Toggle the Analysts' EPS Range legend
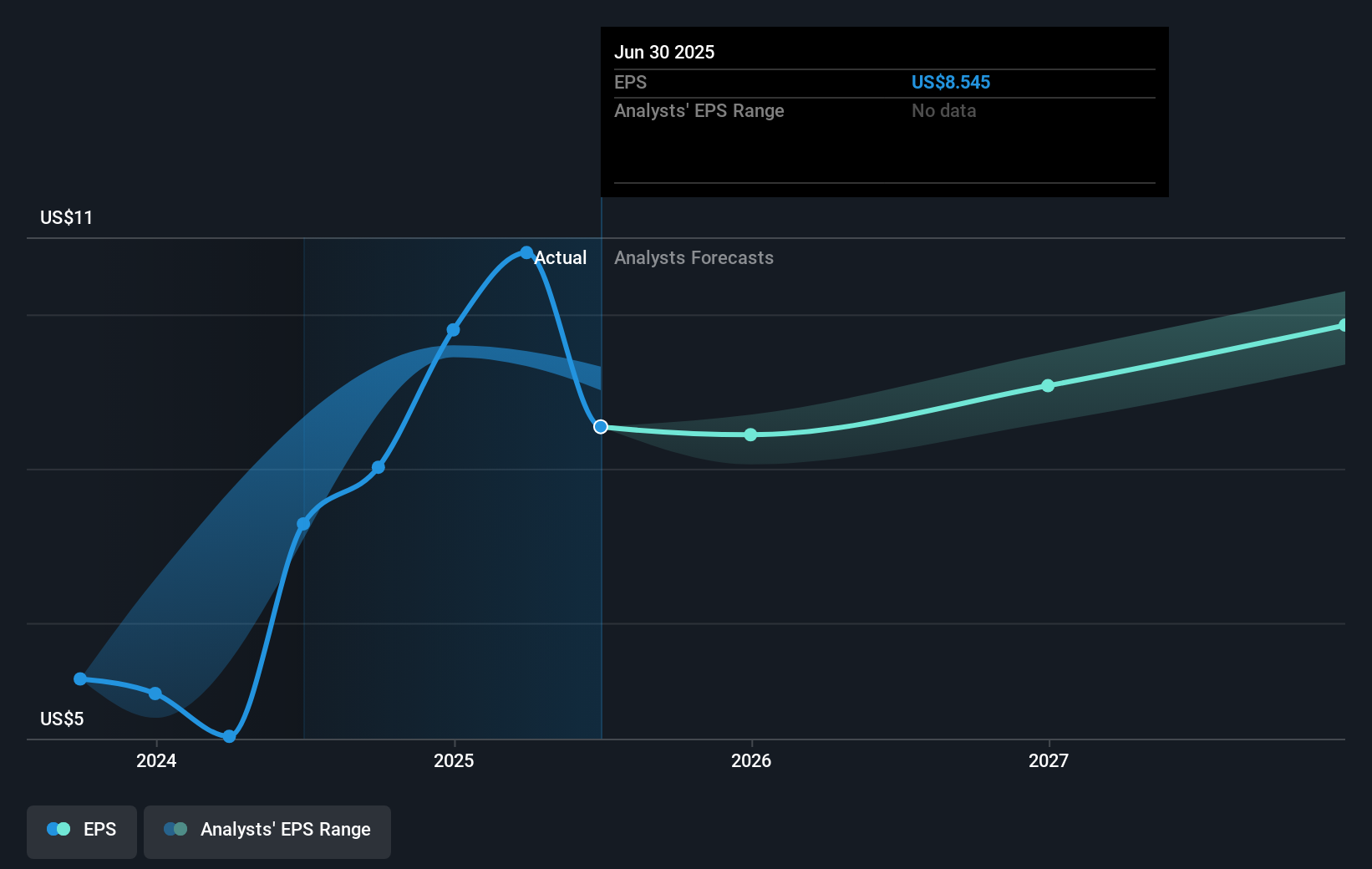The width and height of the screenshot is (1372, 869). (x=267, y=831)
